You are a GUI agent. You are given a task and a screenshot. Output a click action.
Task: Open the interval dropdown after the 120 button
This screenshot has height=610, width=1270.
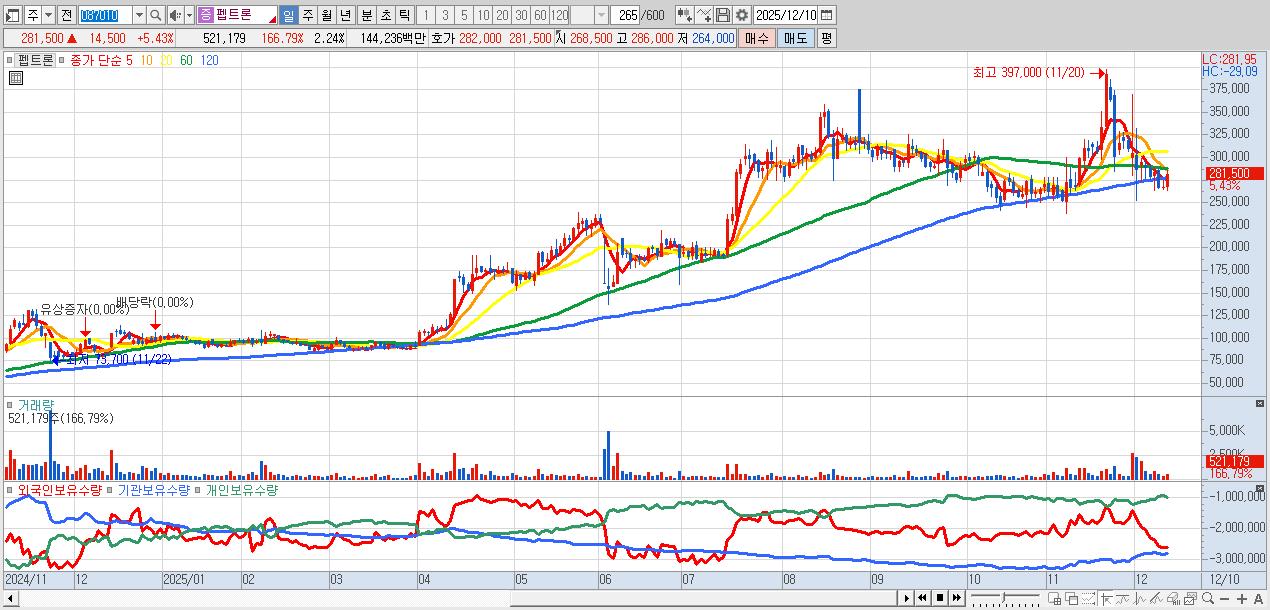pos(601,15)
